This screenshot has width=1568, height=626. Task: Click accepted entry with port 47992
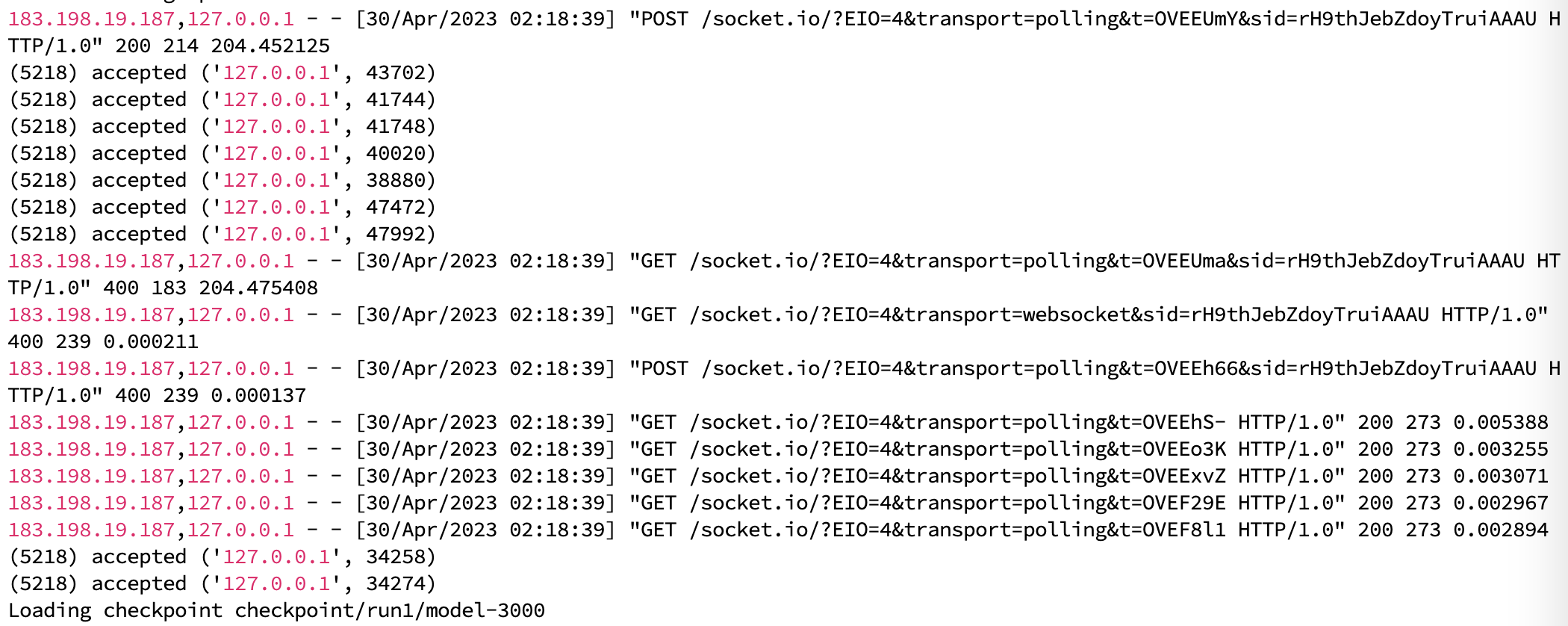click(x=222, y=234)
